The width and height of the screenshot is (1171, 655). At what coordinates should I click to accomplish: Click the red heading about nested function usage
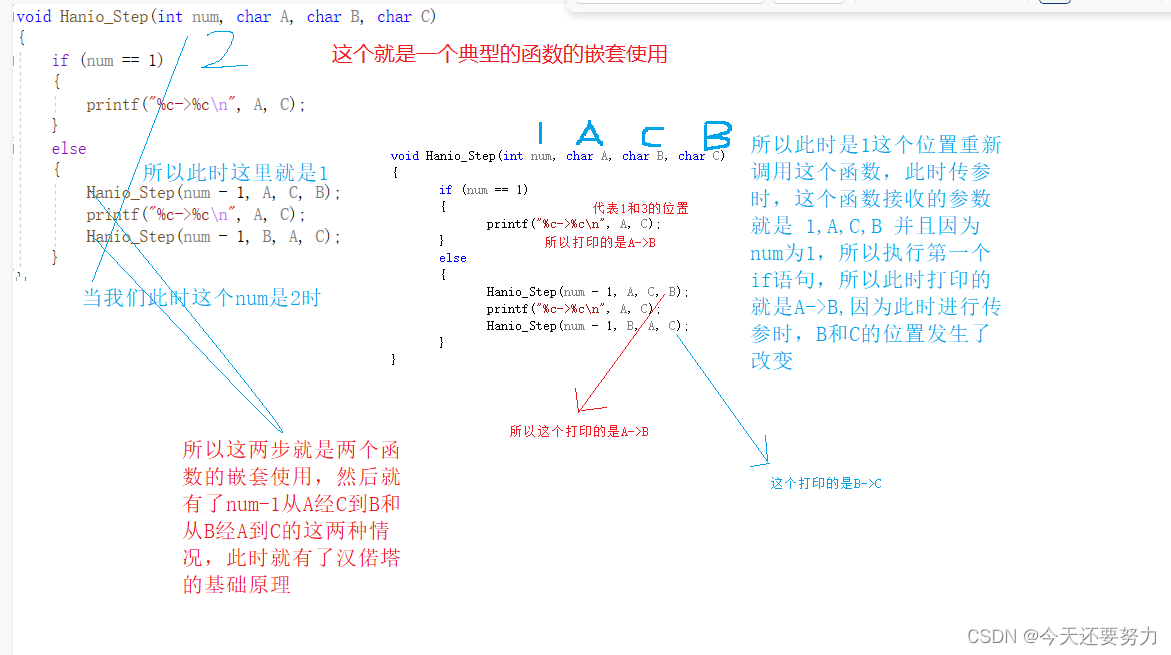coord(499,54)
